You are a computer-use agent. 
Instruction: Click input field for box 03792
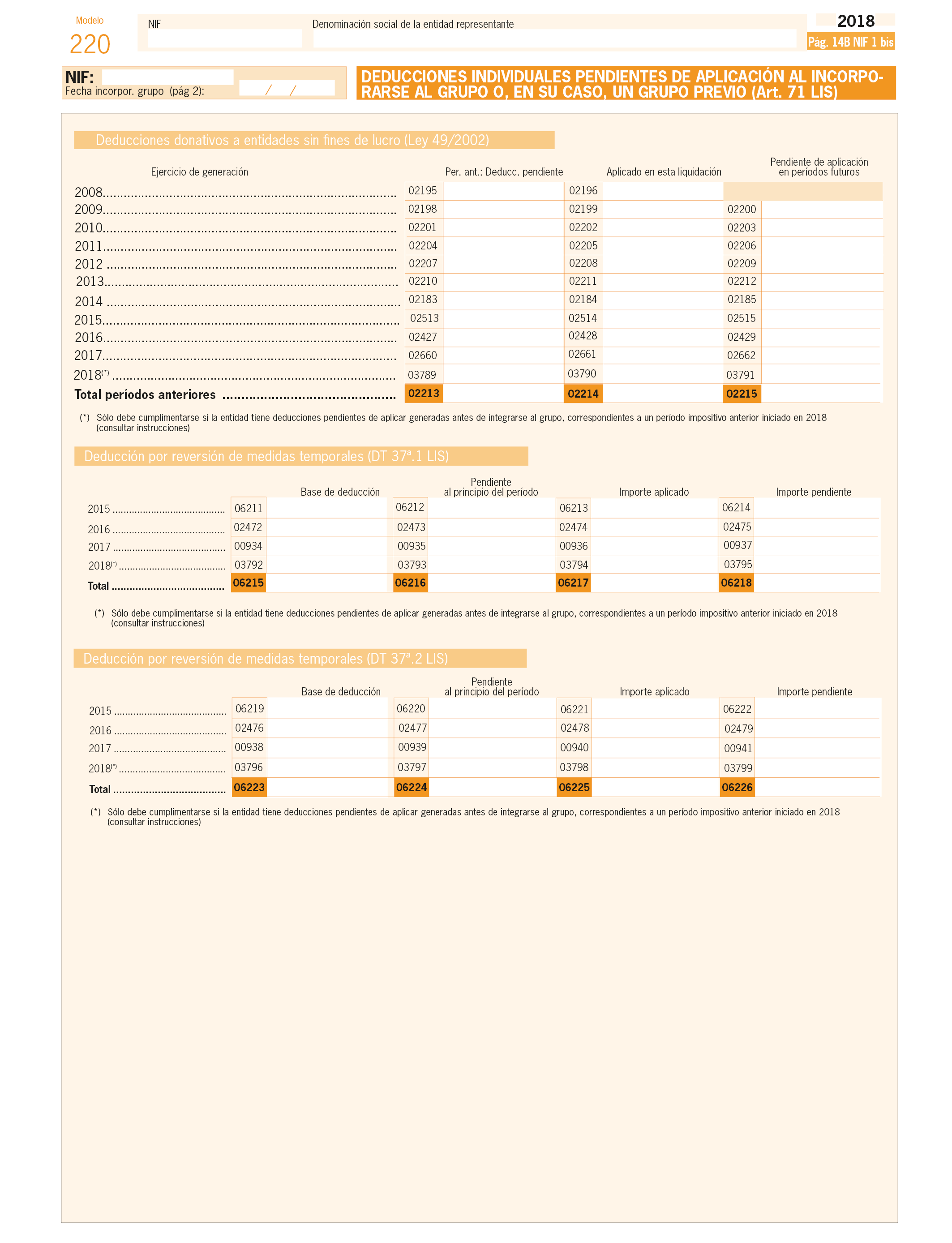[x=326, y=565]
